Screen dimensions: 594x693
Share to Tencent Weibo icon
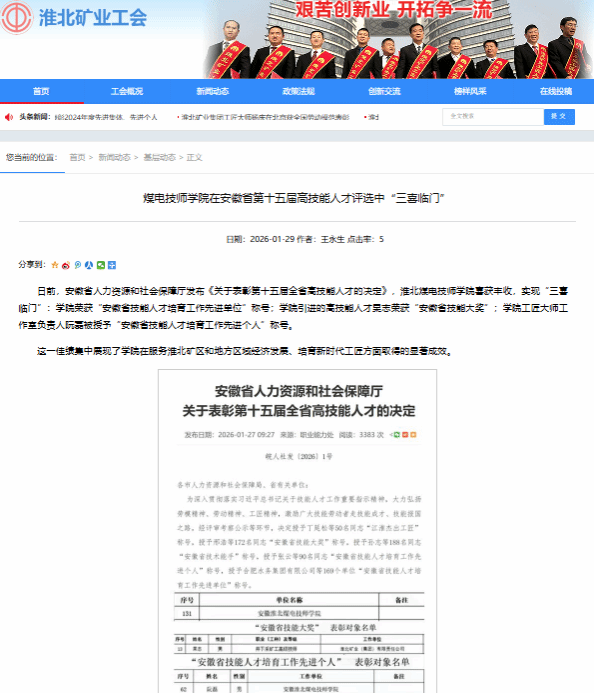(78, 265)
